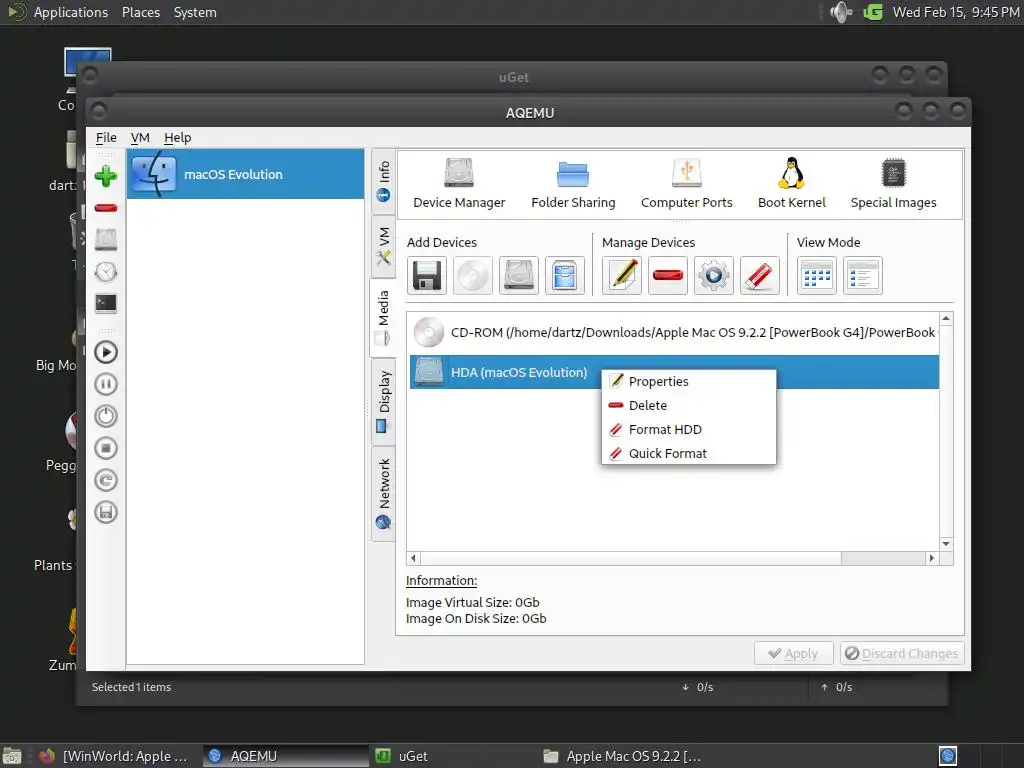
Task: Click the save VM state floppy icon
Action: point(106,512)
